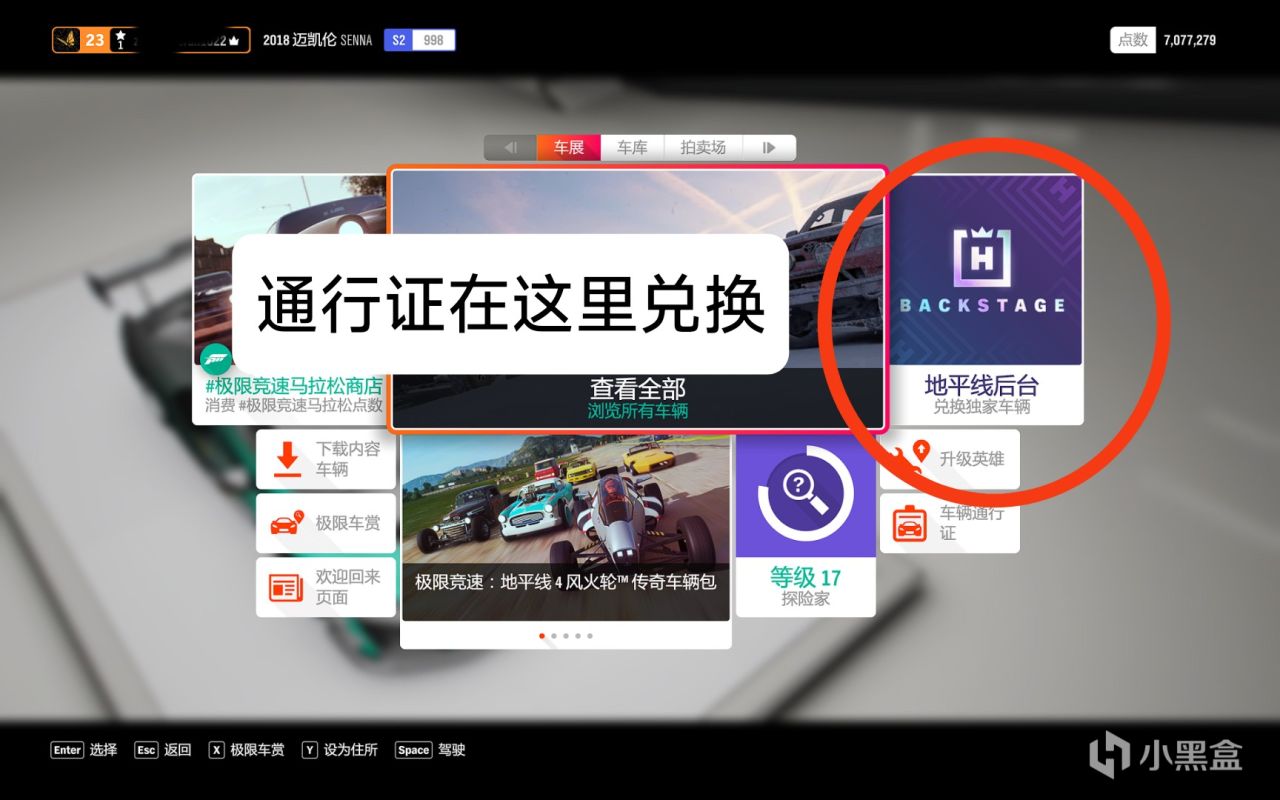This screenshot has height=800, width=1280.
Task: Open the #极限竞速马拉松商店 tile
Action: pyautogui.click(x=289, y=299)
